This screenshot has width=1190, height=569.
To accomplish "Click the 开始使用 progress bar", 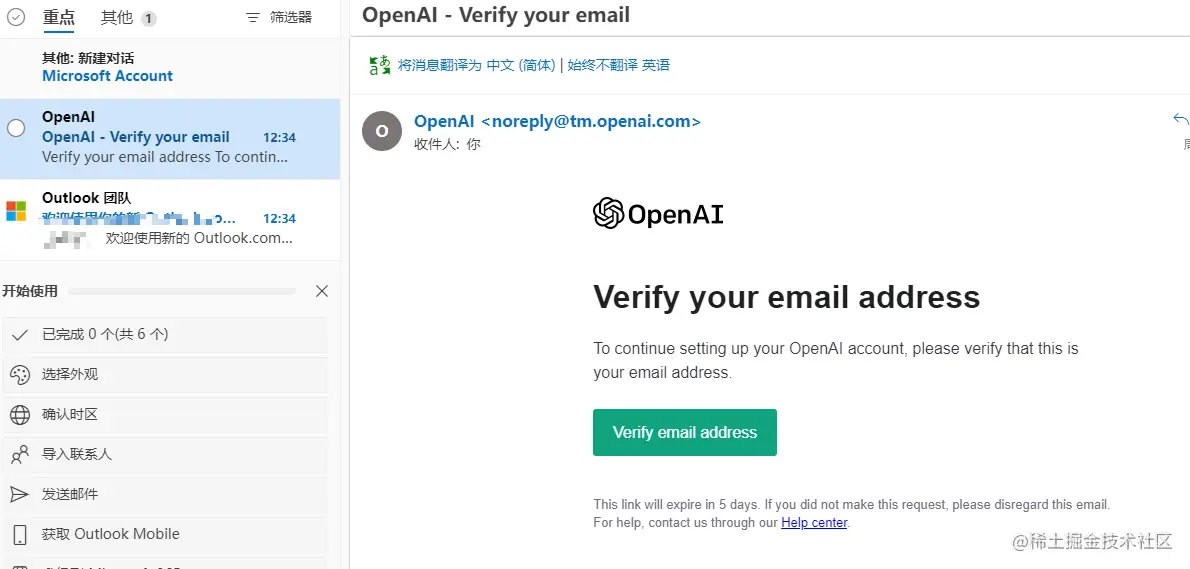I will coord(182,291).
